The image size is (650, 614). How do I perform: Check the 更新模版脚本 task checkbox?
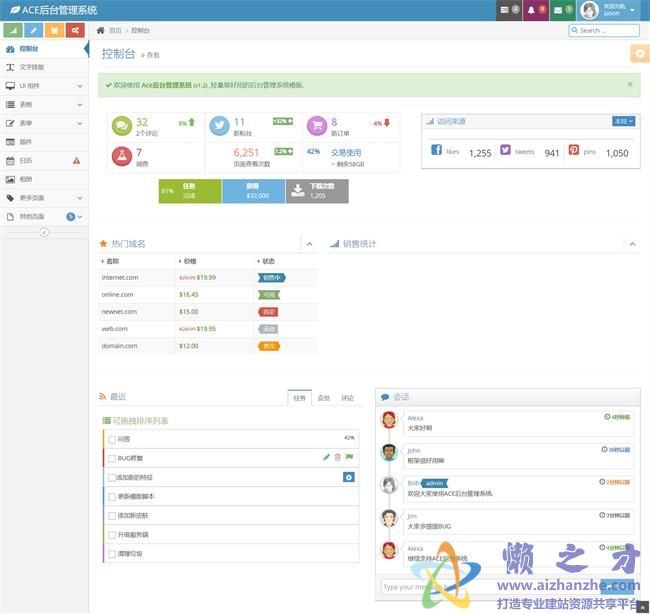tap(112, 496)
